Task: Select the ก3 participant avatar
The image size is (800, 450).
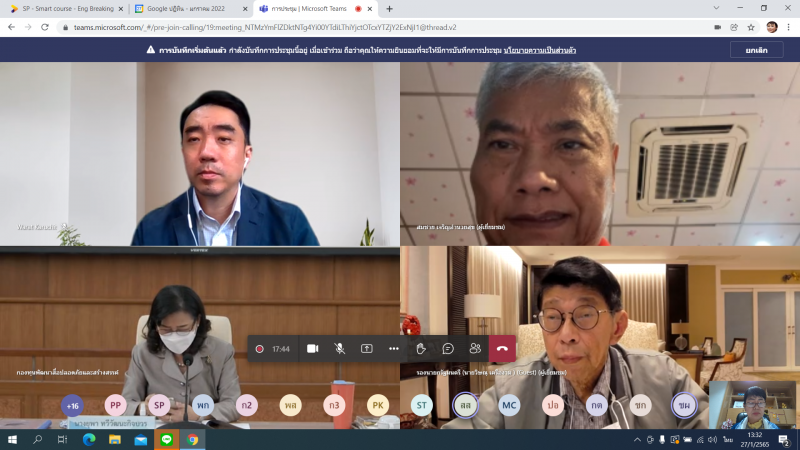Action: pyautogui.click(x=334, y=405)
